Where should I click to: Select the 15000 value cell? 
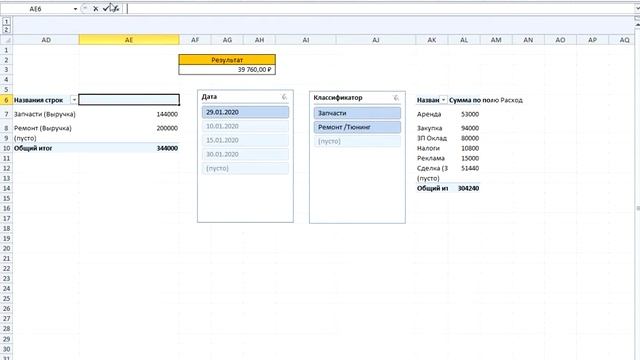pos(464,158)
